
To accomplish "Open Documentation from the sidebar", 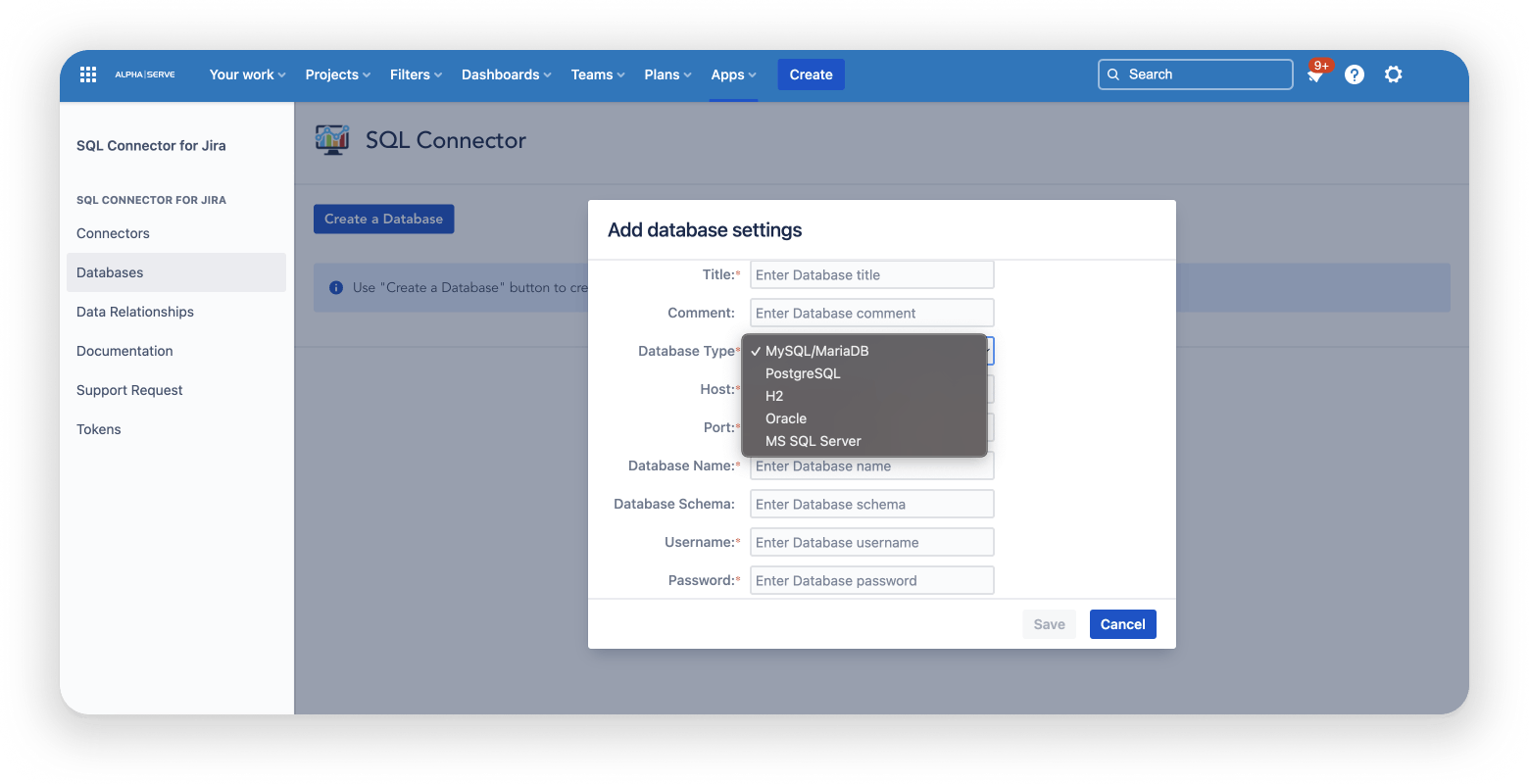I will point(124,350).
